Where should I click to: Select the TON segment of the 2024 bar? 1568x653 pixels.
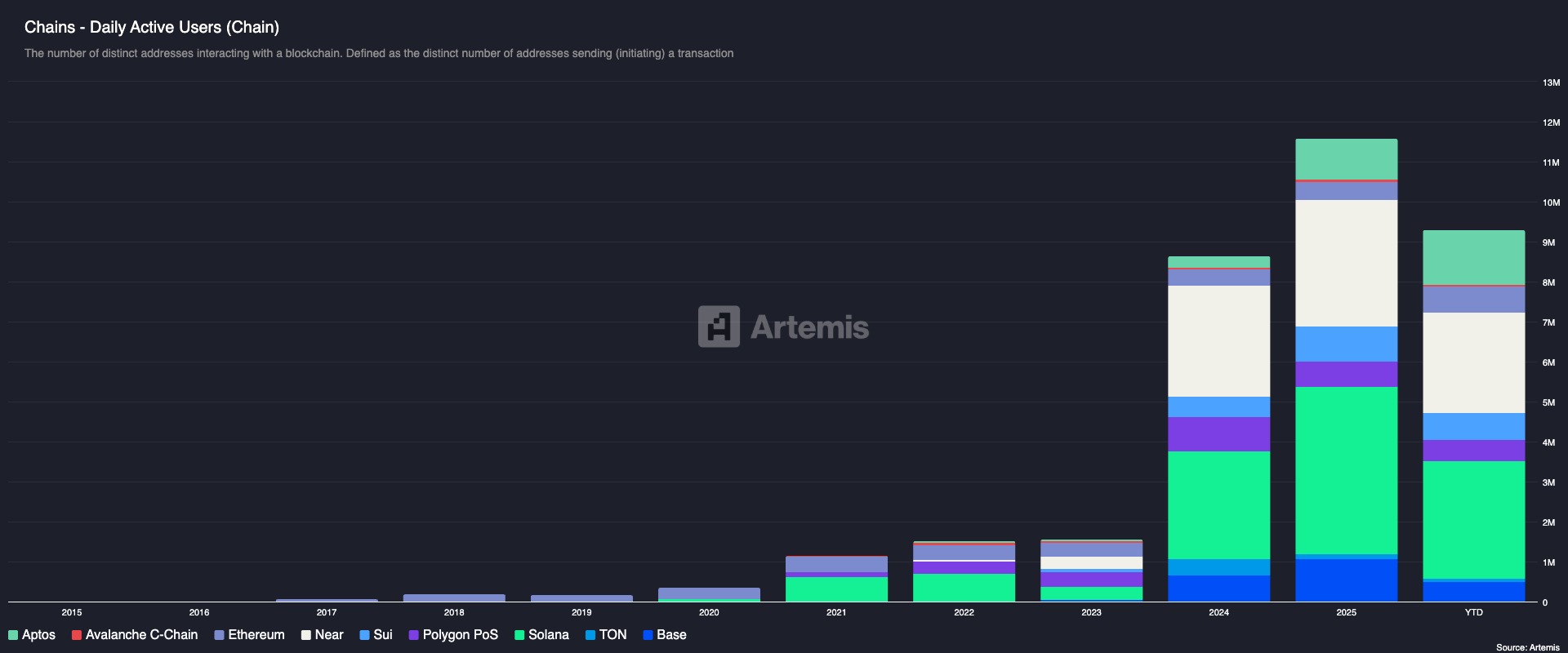(1219, 567)
